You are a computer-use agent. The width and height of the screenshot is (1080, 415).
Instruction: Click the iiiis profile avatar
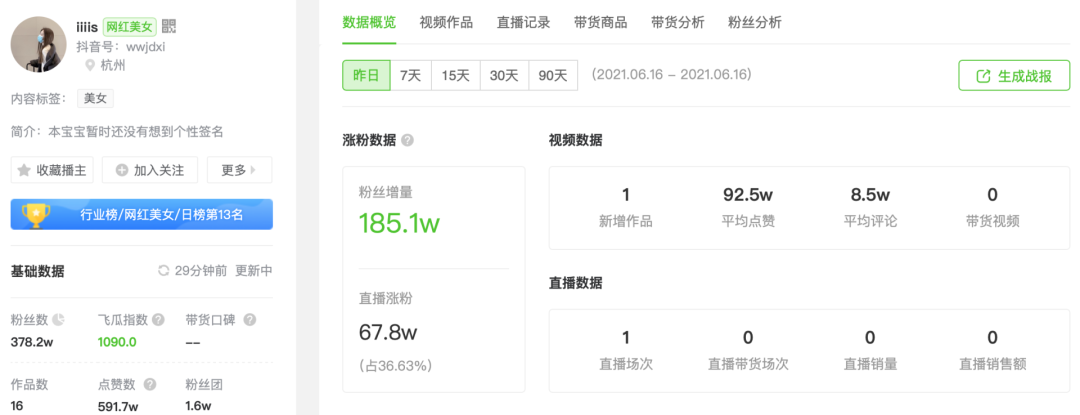[x=39, y=44]
